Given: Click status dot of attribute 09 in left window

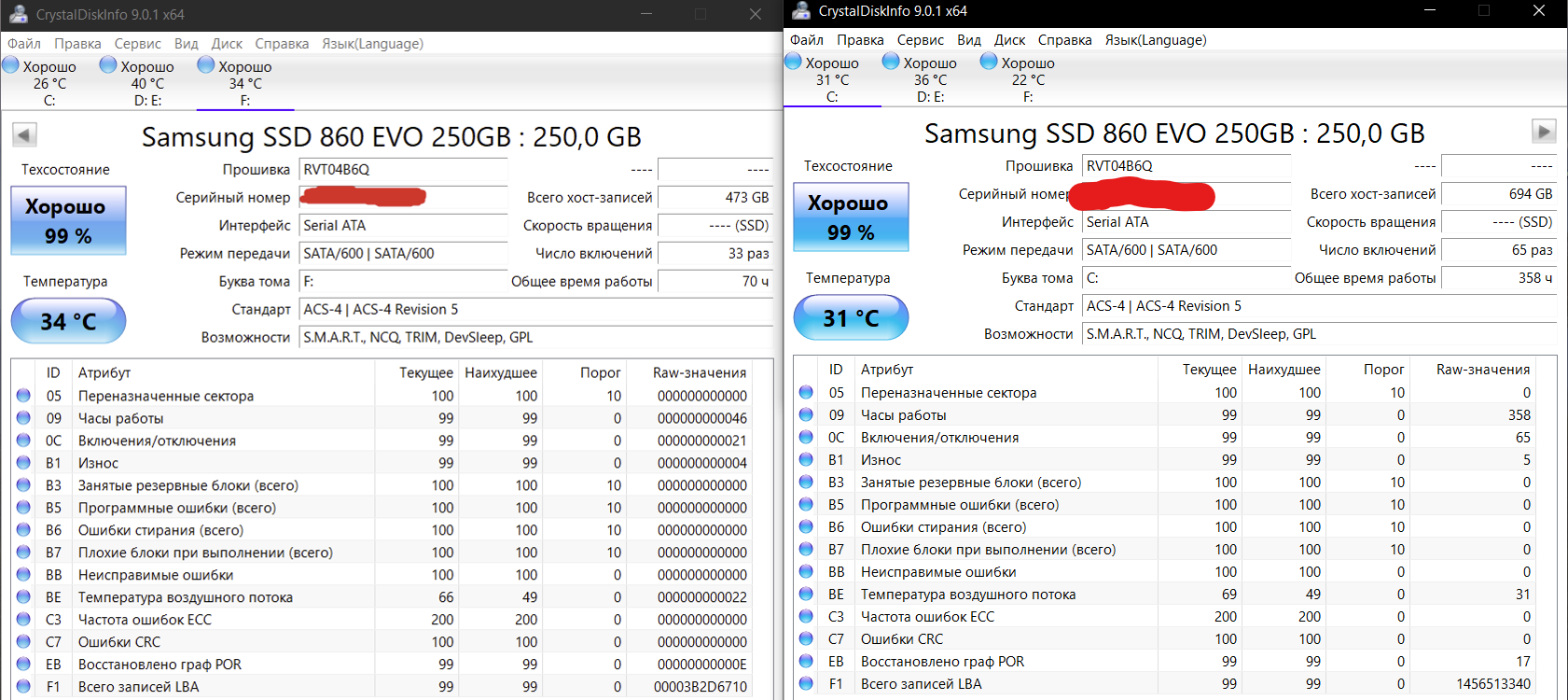Looking at the screenshot, I should [23, 418].
